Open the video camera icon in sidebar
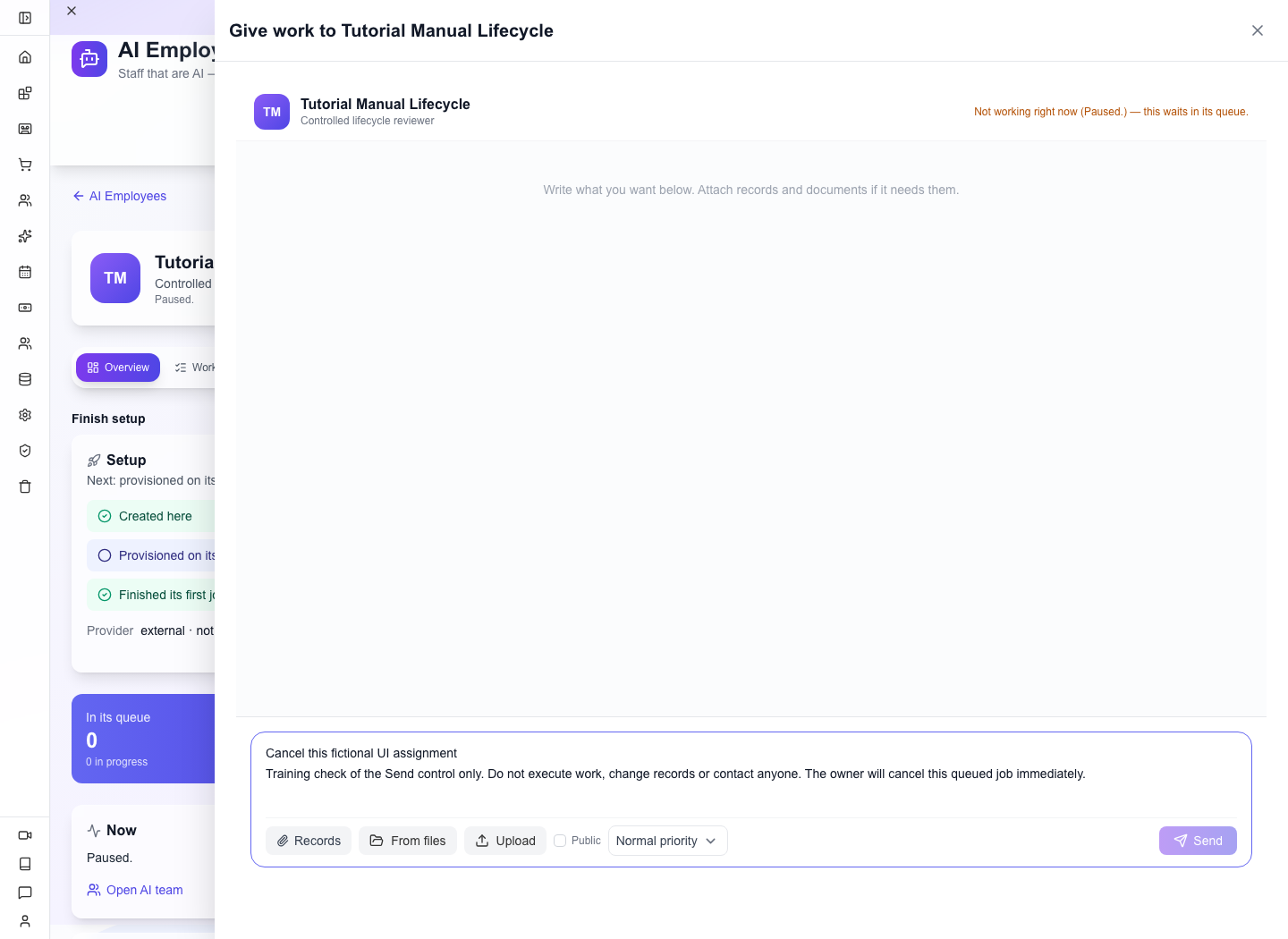Image resolution: width=1288 pixels, height=939 pixels. coord(25,835)
